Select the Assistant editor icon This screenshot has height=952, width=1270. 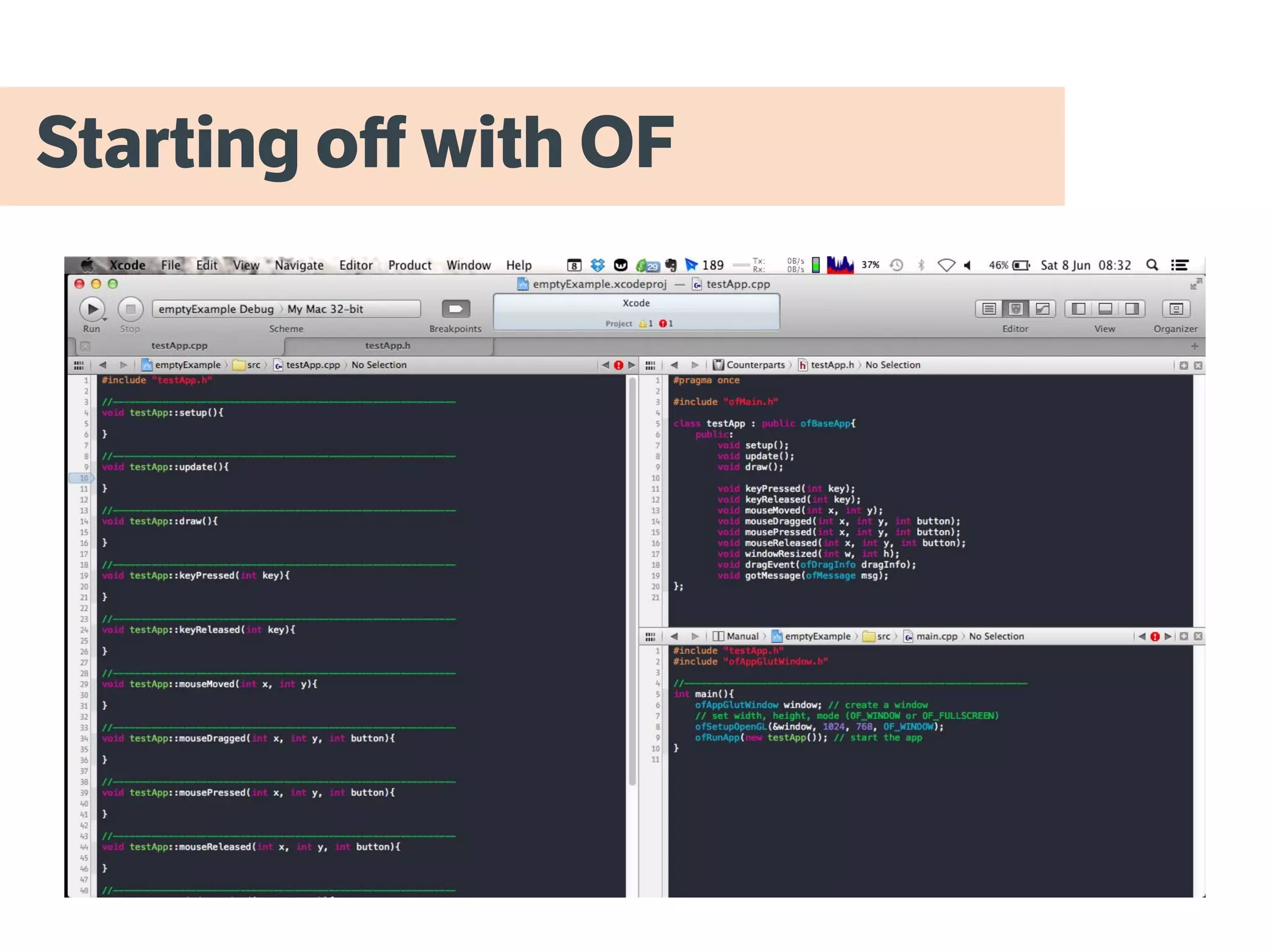click(x=1016, y=309)
